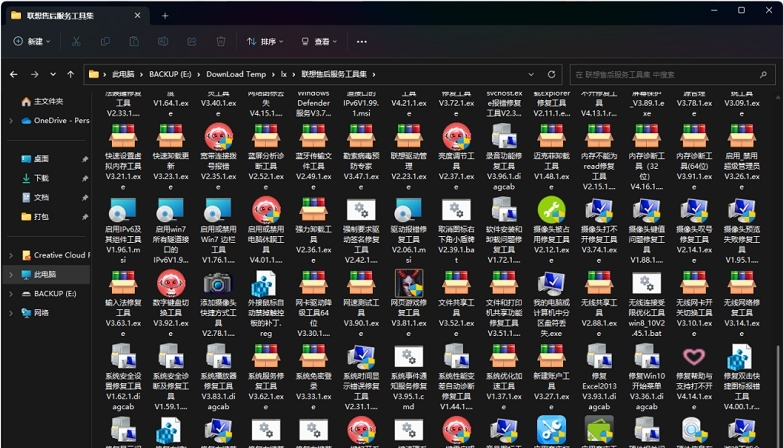Expand the 网络 (Network) tree node chevron
This screenshot has width=783, height=448.
coord(12,313)
